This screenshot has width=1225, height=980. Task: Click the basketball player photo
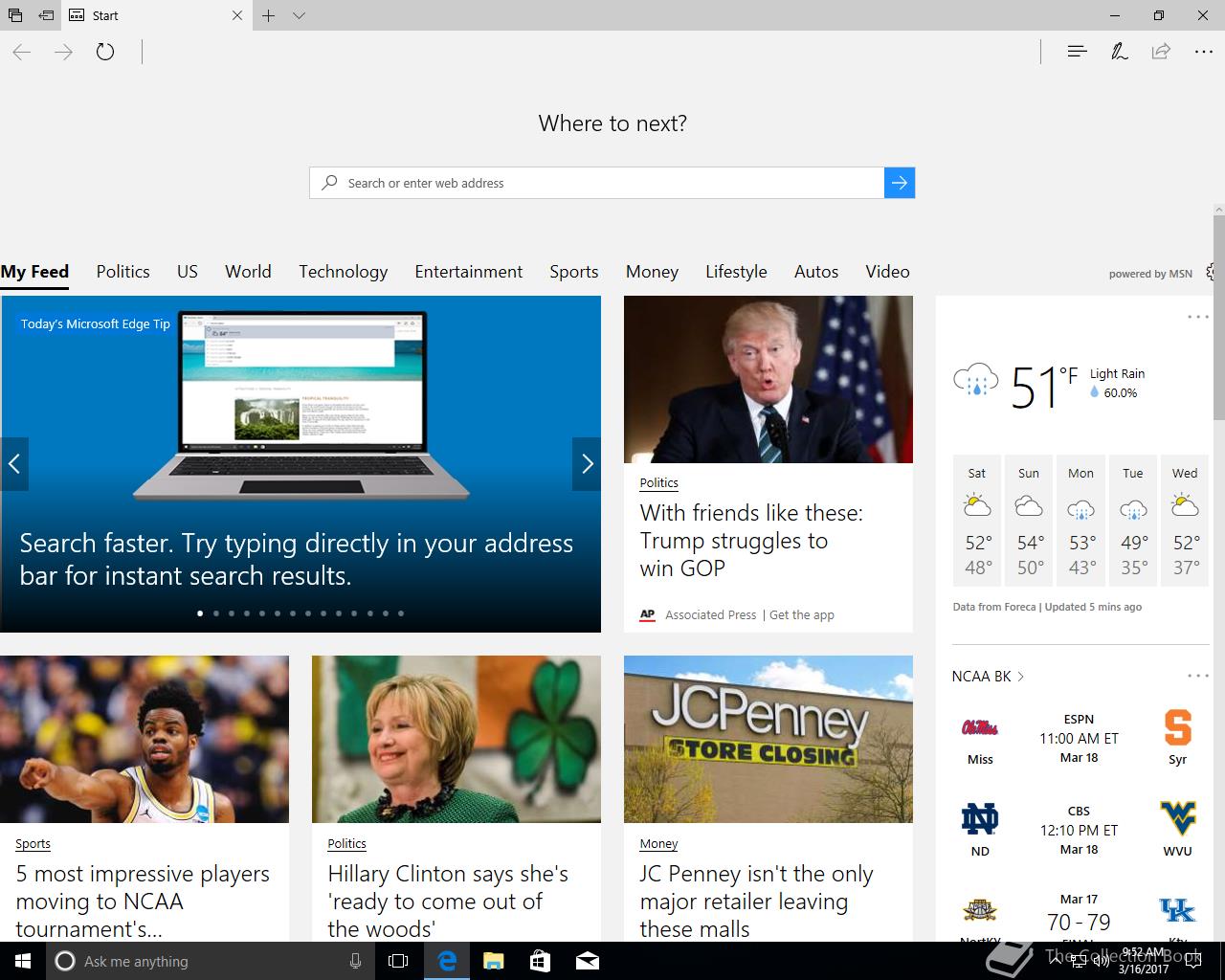145,739
